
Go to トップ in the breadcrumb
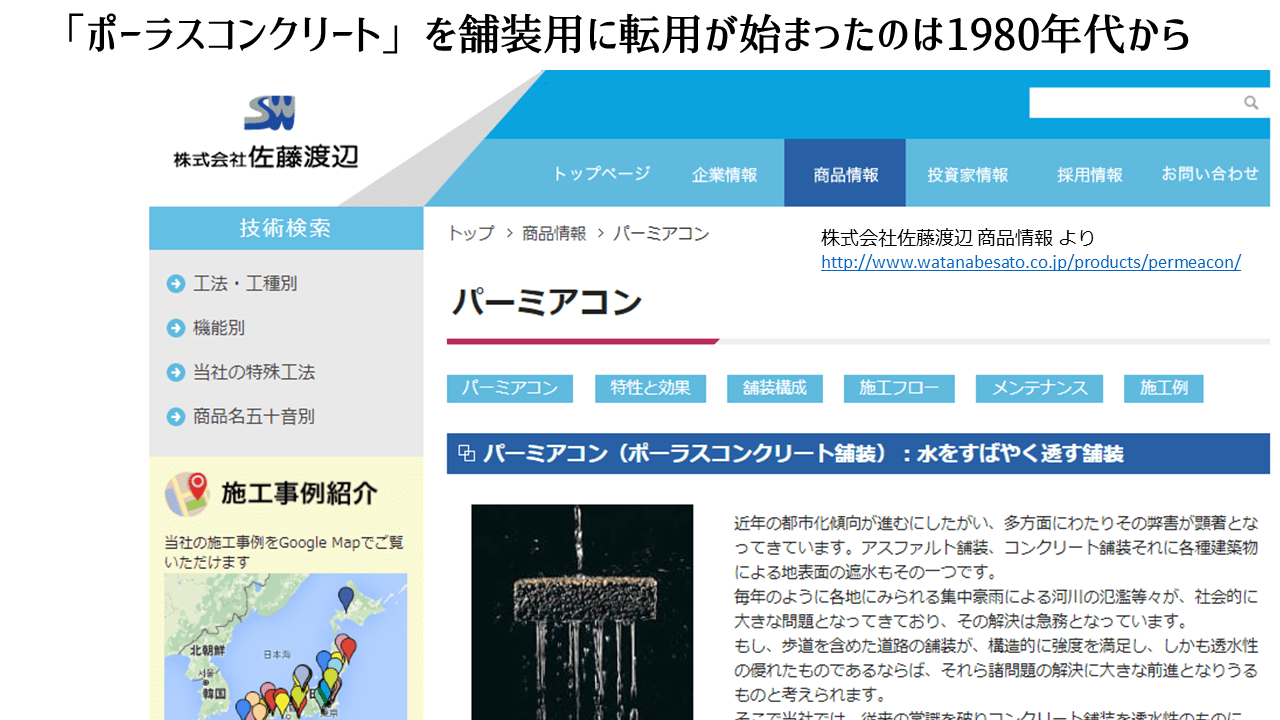coord(471,233)
